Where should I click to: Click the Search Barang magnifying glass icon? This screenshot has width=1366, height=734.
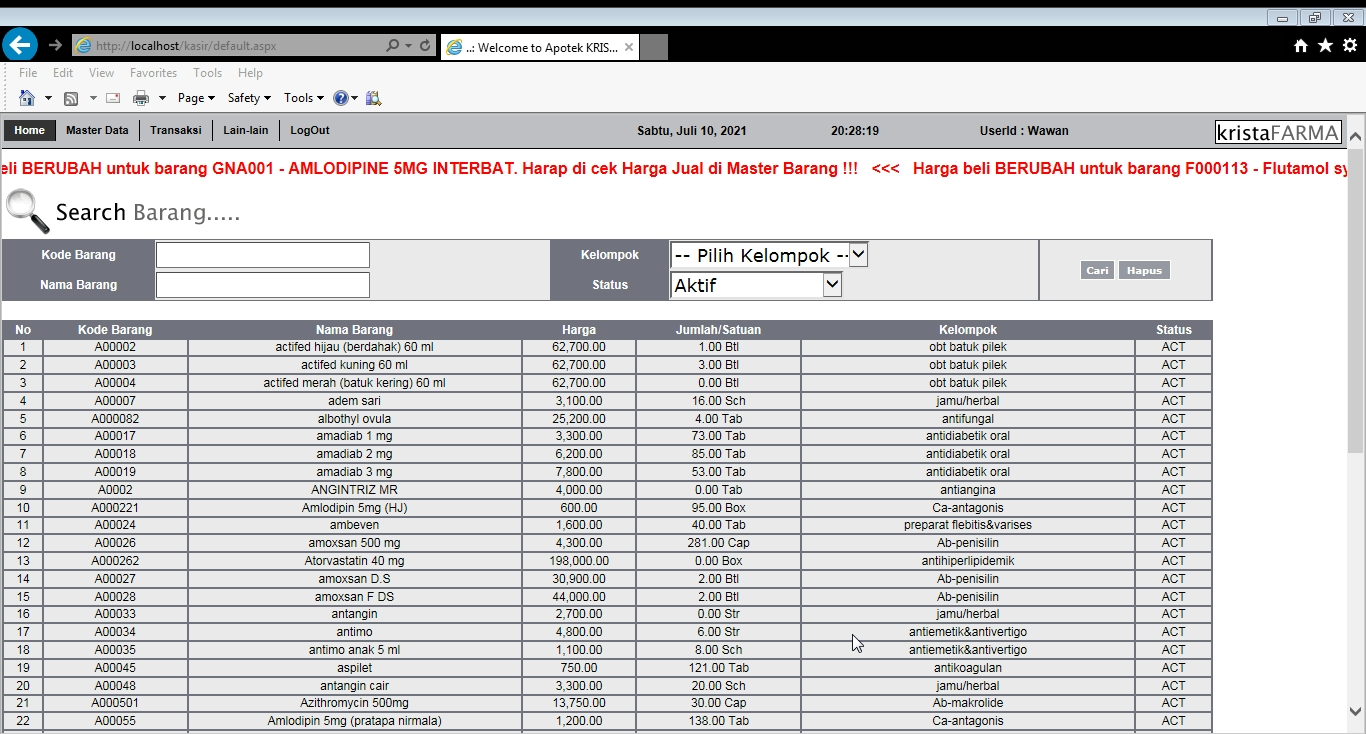(27, 211)
